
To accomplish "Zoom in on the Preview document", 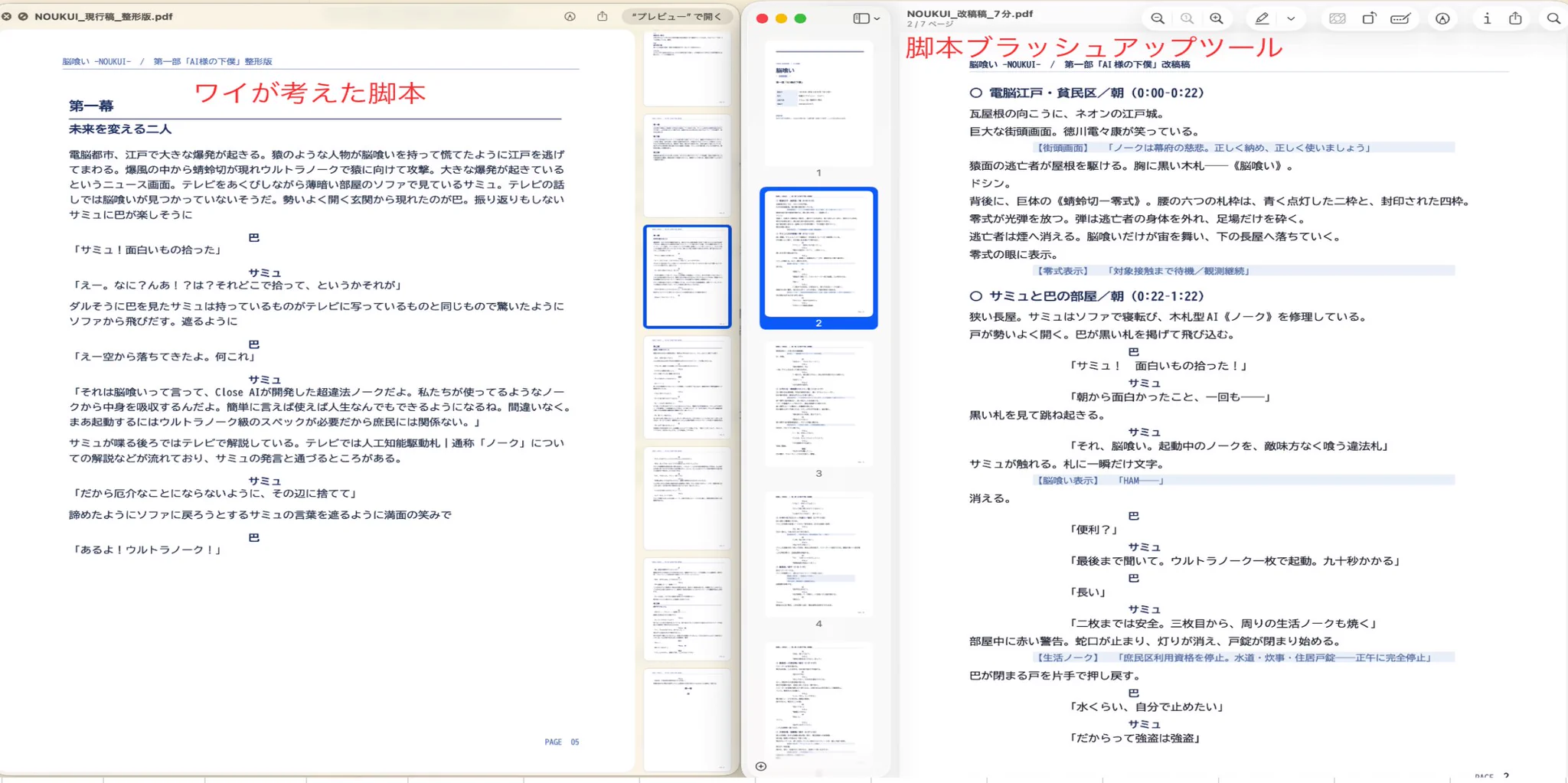I will pyautogui.click(x=1217, y=18).
